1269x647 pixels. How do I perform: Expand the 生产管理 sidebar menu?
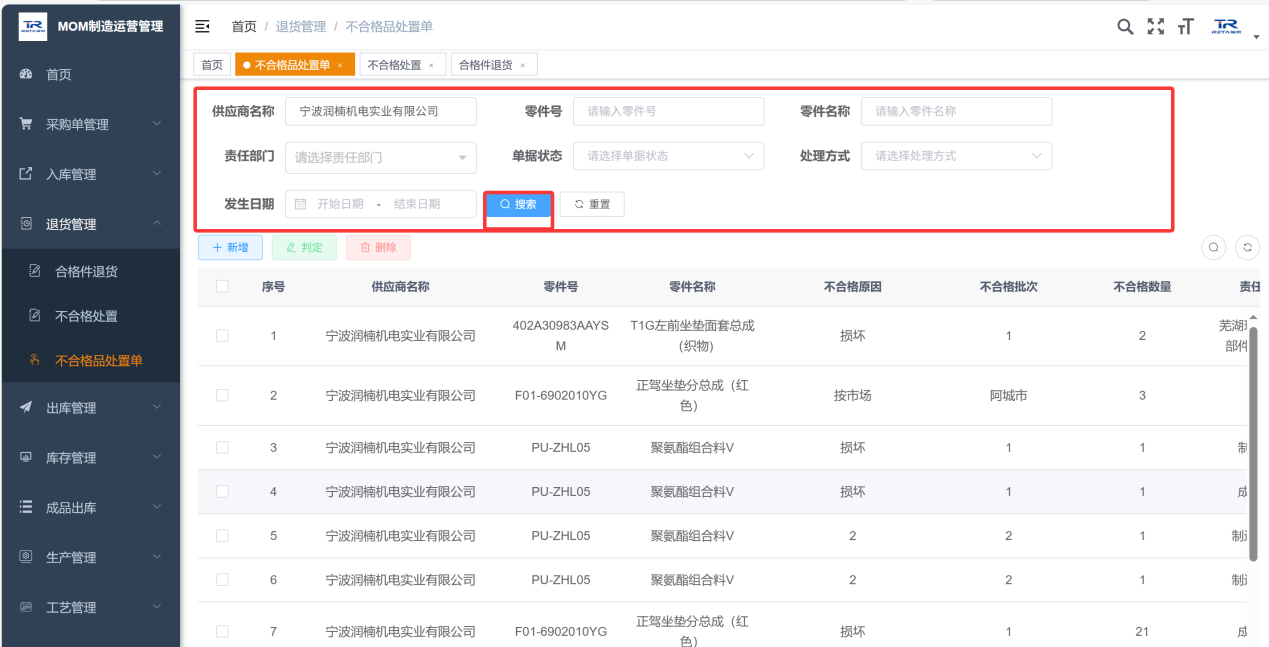(90, 558)
